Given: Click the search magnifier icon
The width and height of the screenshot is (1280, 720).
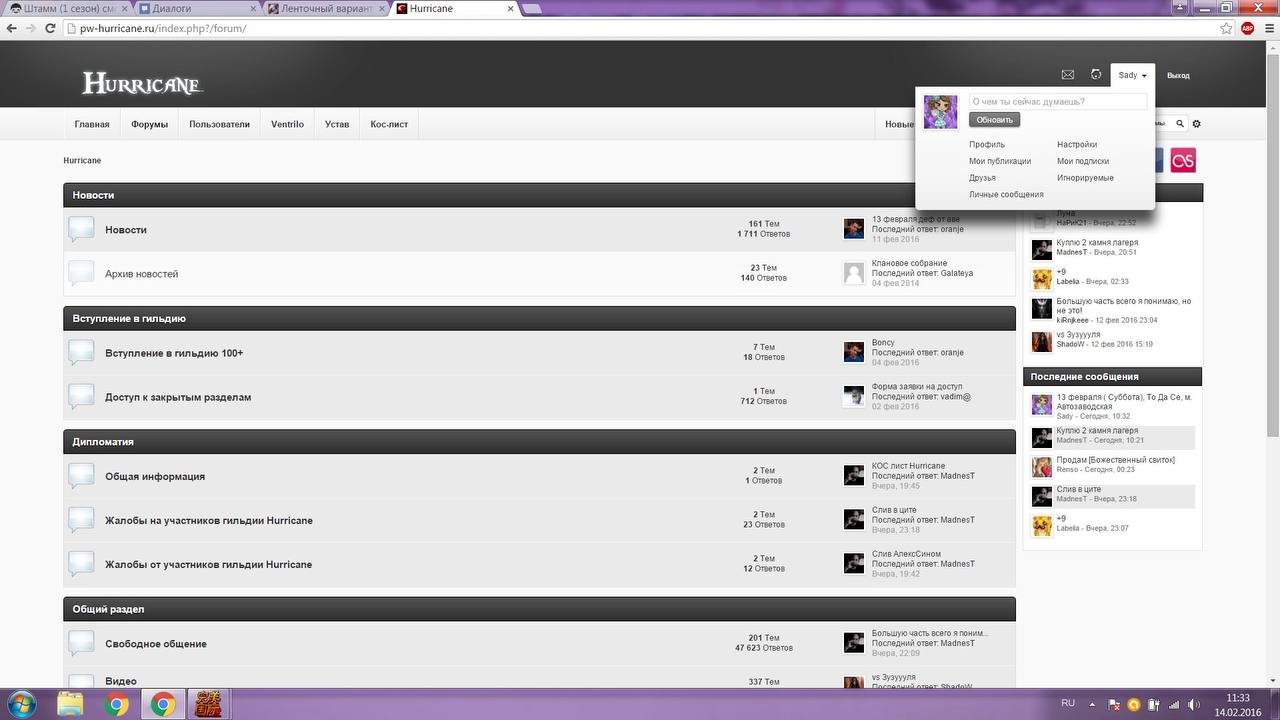Looking at the screenshot, I should [x=1180, y=124].
